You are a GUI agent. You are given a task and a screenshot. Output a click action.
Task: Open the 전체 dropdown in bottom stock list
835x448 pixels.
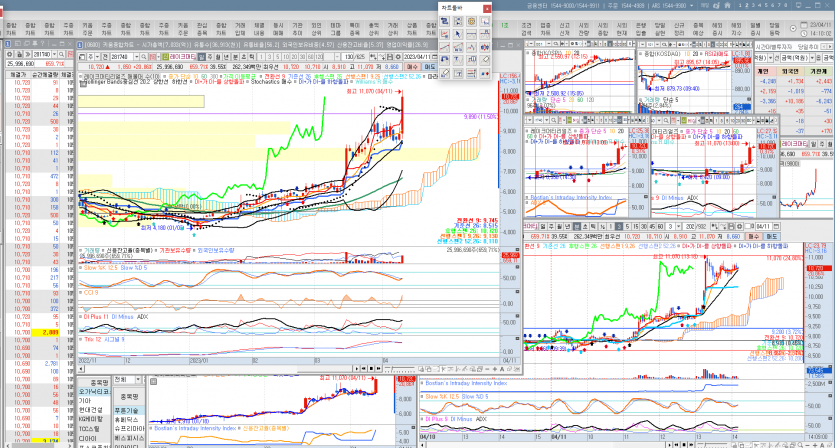click(x=138, y=379)
